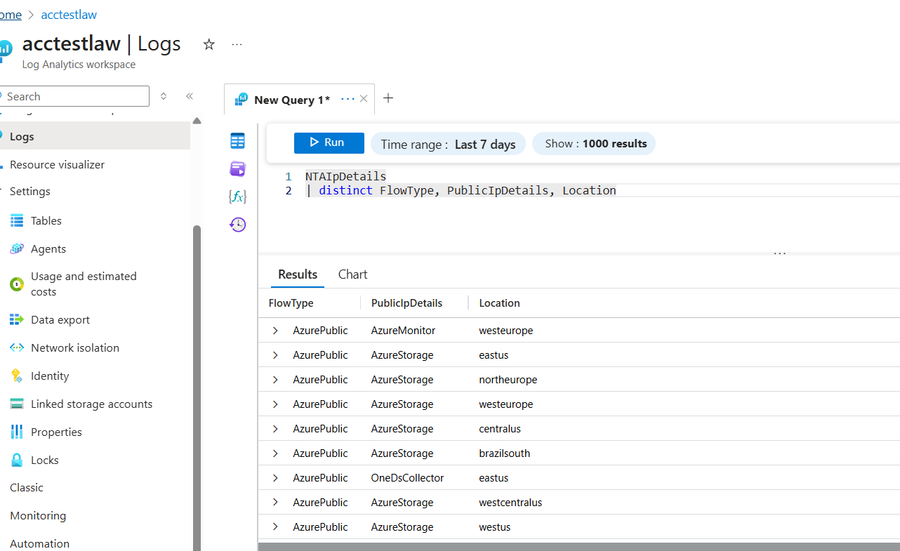
Task: Click the 'AzureMonitor' cell
Action: tap(403, 331)
